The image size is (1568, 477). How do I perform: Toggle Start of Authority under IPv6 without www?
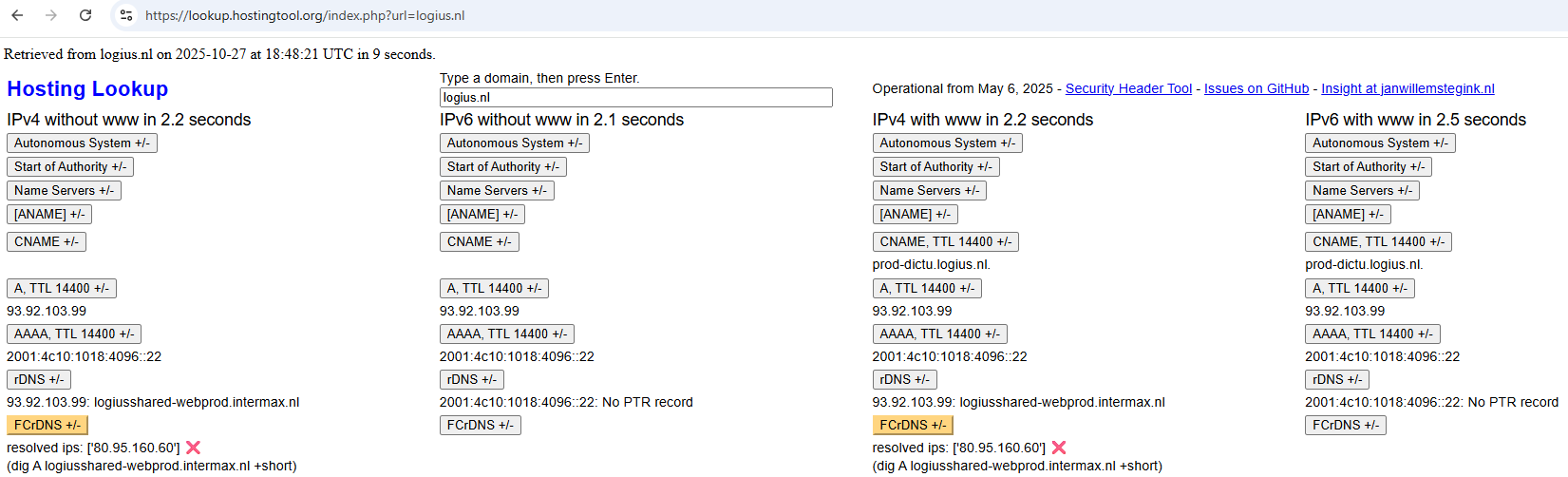tap(503, 166)
